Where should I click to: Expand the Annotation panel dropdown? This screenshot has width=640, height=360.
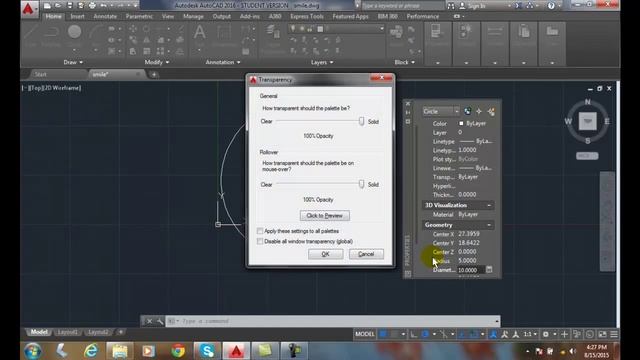click(x=223, y=62)
